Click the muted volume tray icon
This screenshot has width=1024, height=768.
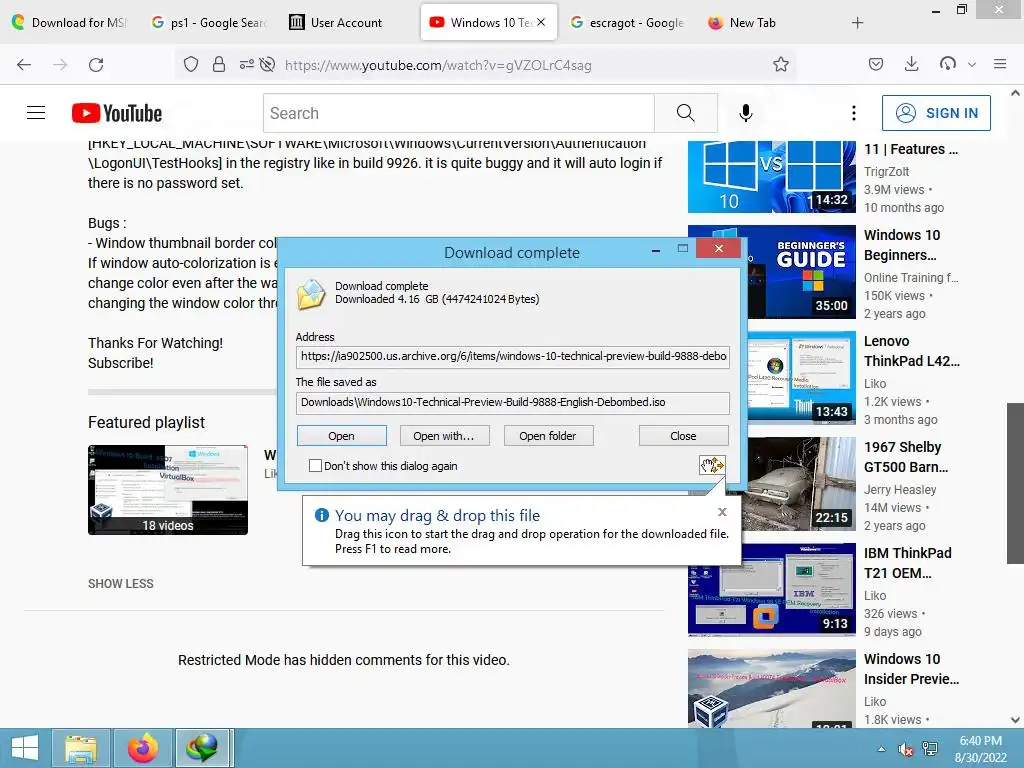pos(905,749)
